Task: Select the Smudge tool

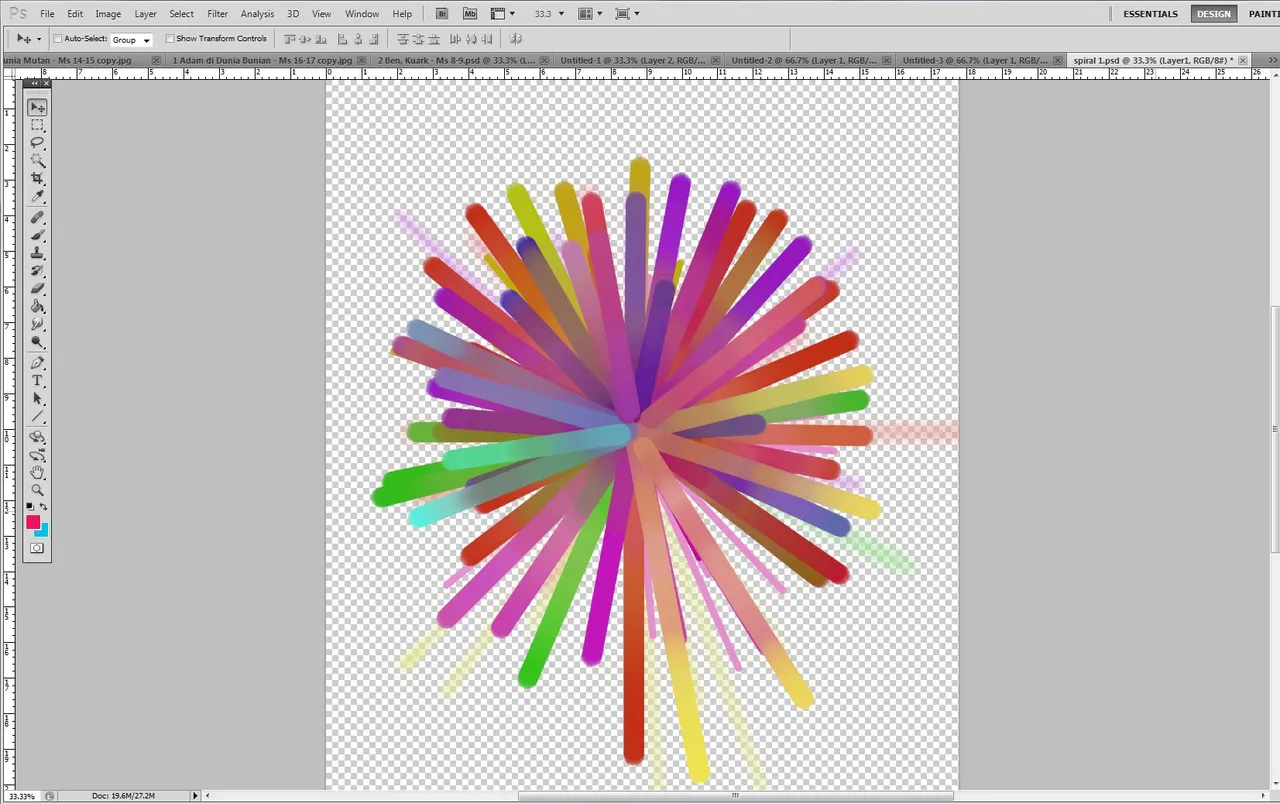Action: click(37, 325)
